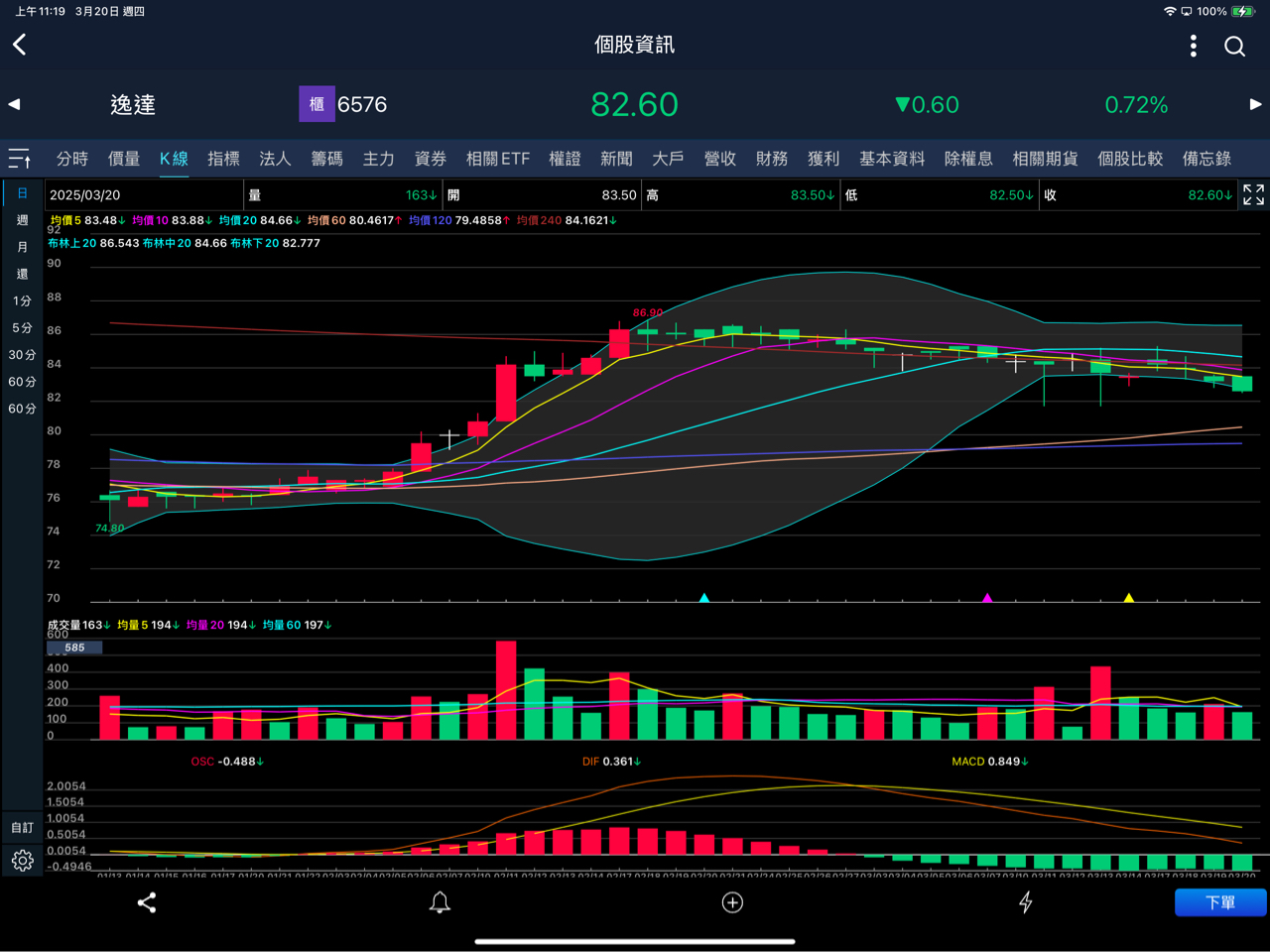Switch chart period to weekly 週
The height and width of the screenshot is (952, 1270).
pyautogui.click(x=22, y=220)
